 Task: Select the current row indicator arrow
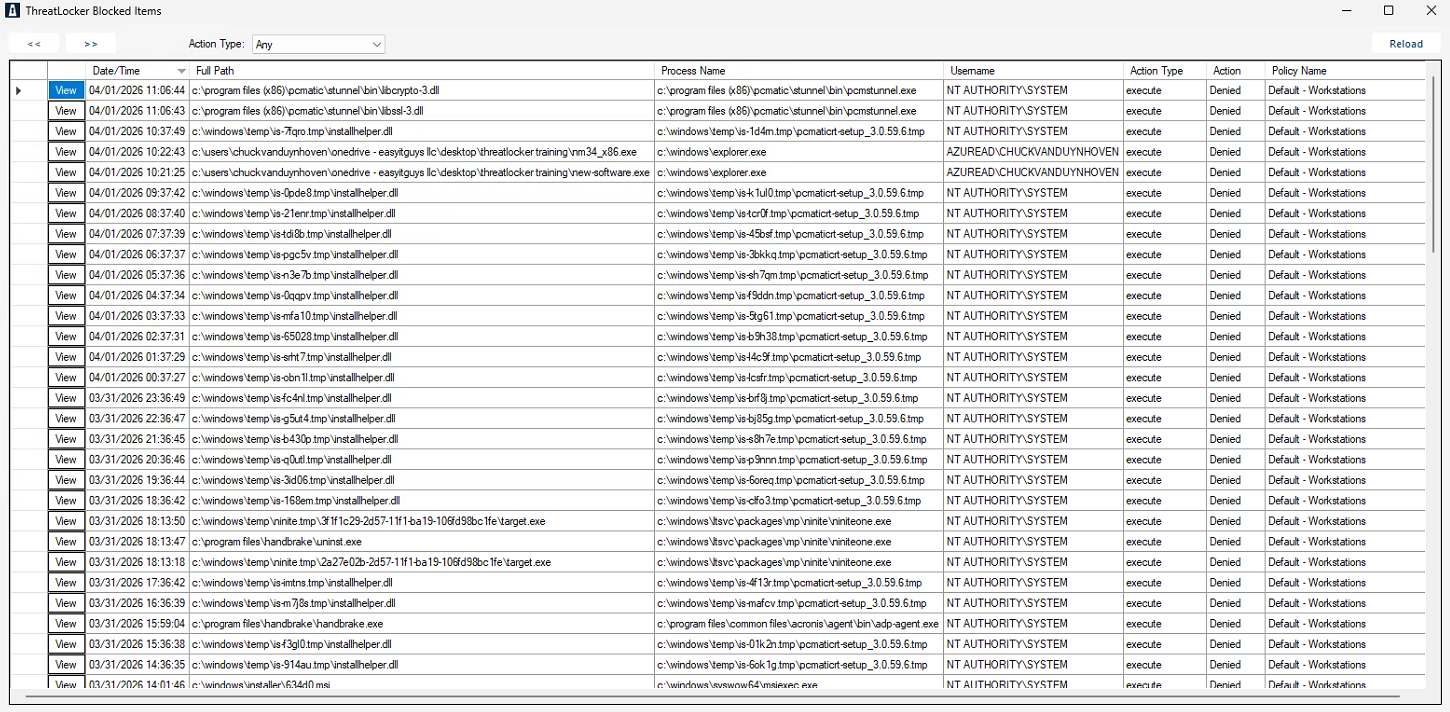[x=19, y=90]
